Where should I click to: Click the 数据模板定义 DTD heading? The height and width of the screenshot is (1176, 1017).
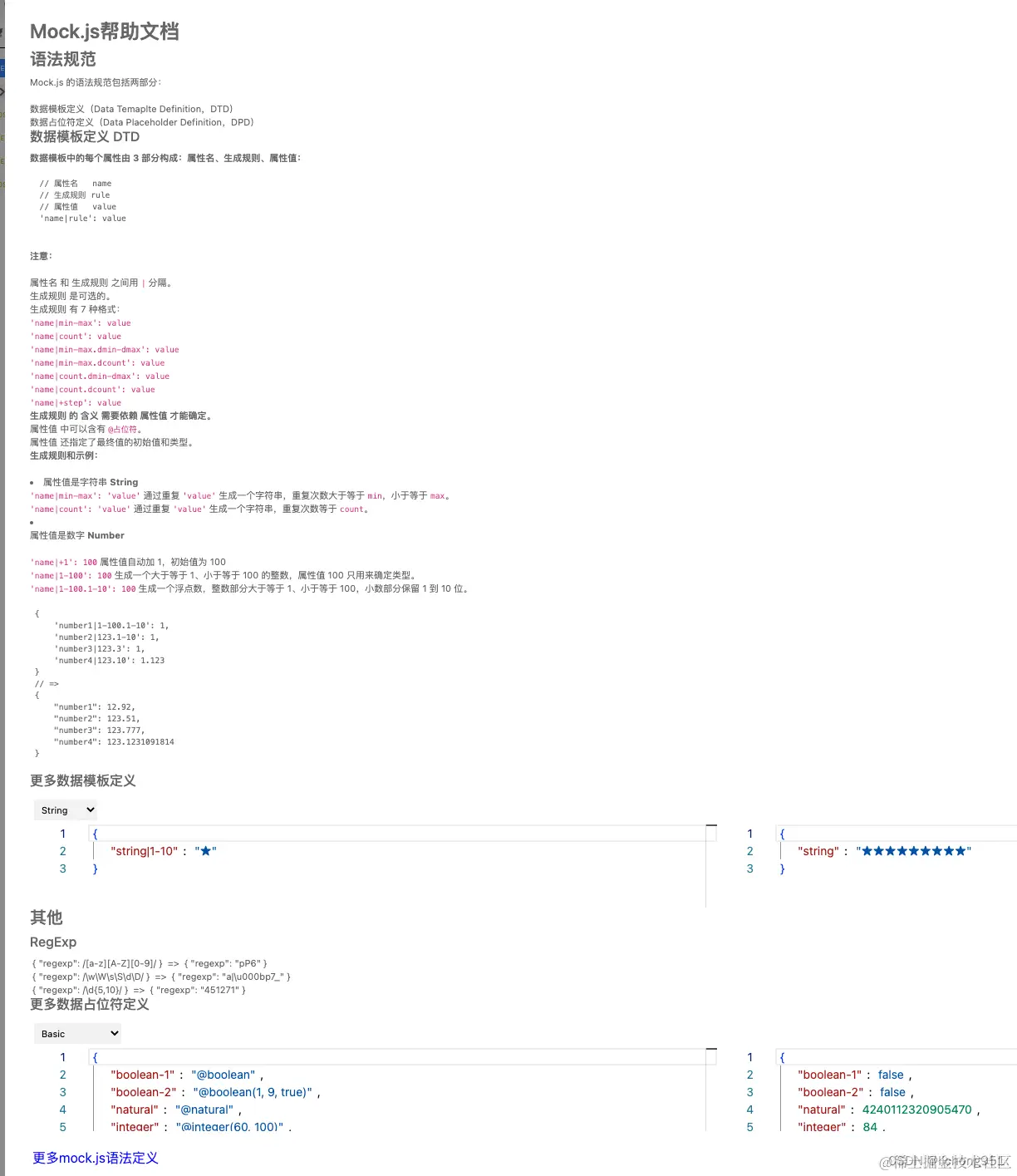point(83,136)
